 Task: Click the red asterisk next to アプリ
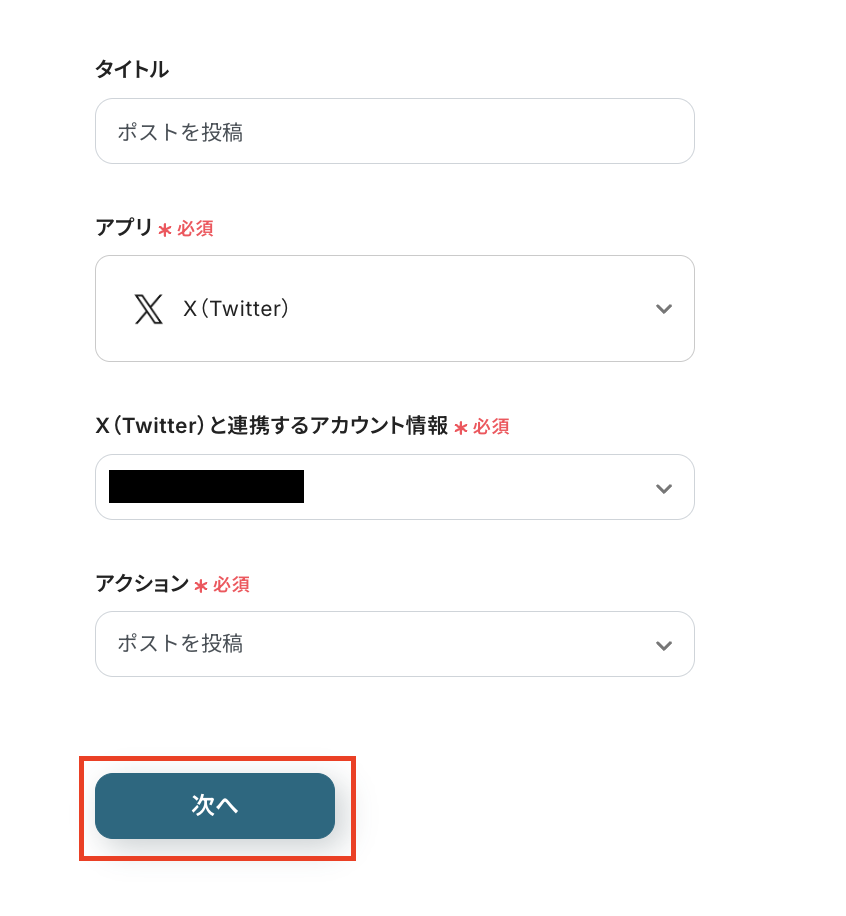[x=165, y=230]
